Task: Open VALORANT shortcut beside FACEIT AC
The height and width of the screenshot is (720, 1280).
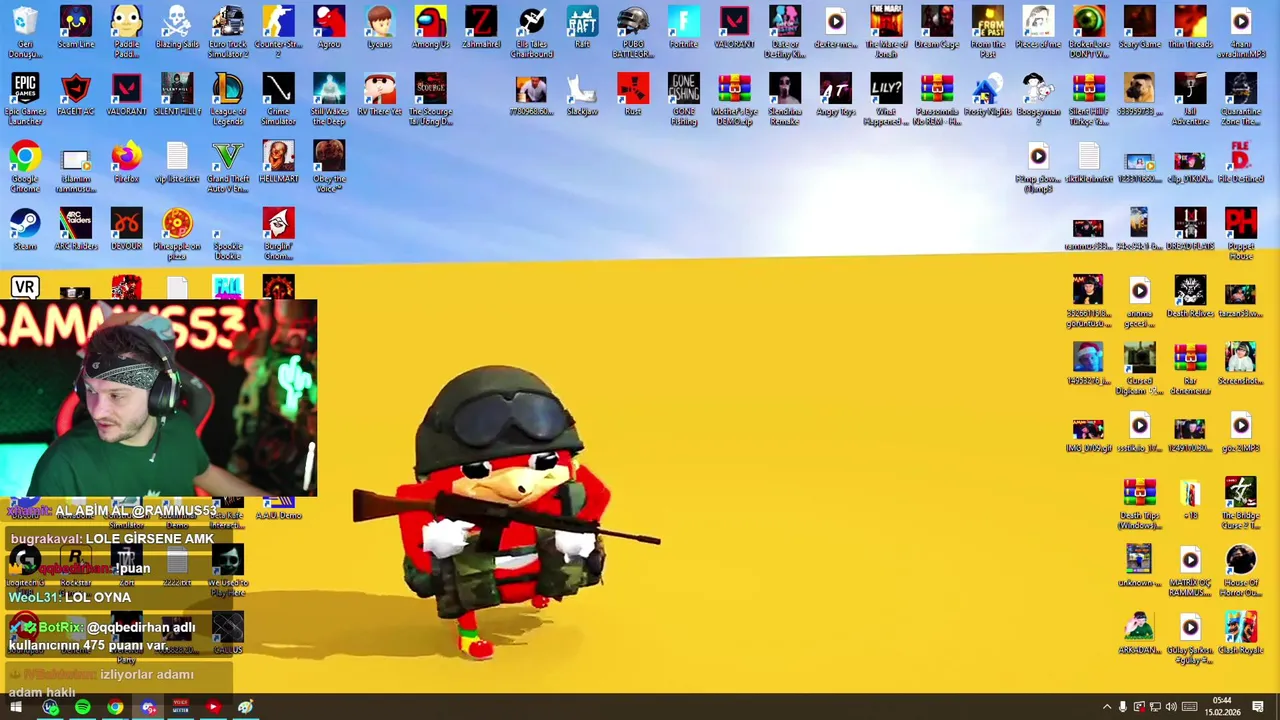Action: (x=126, y=94)
